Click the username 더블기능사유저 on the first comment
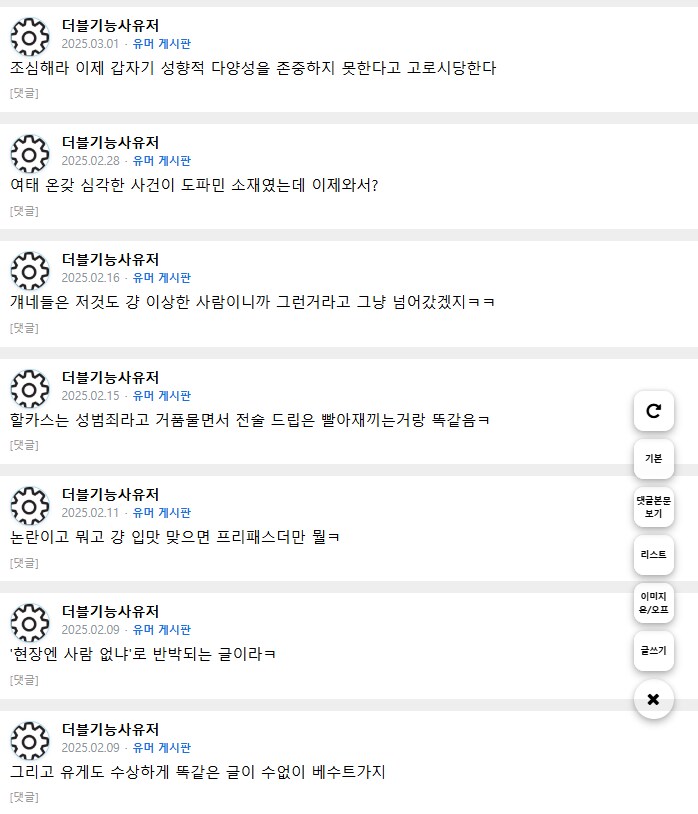Viewport: 698px width, 814px height. pyautogui.click(x=110, y=25)
